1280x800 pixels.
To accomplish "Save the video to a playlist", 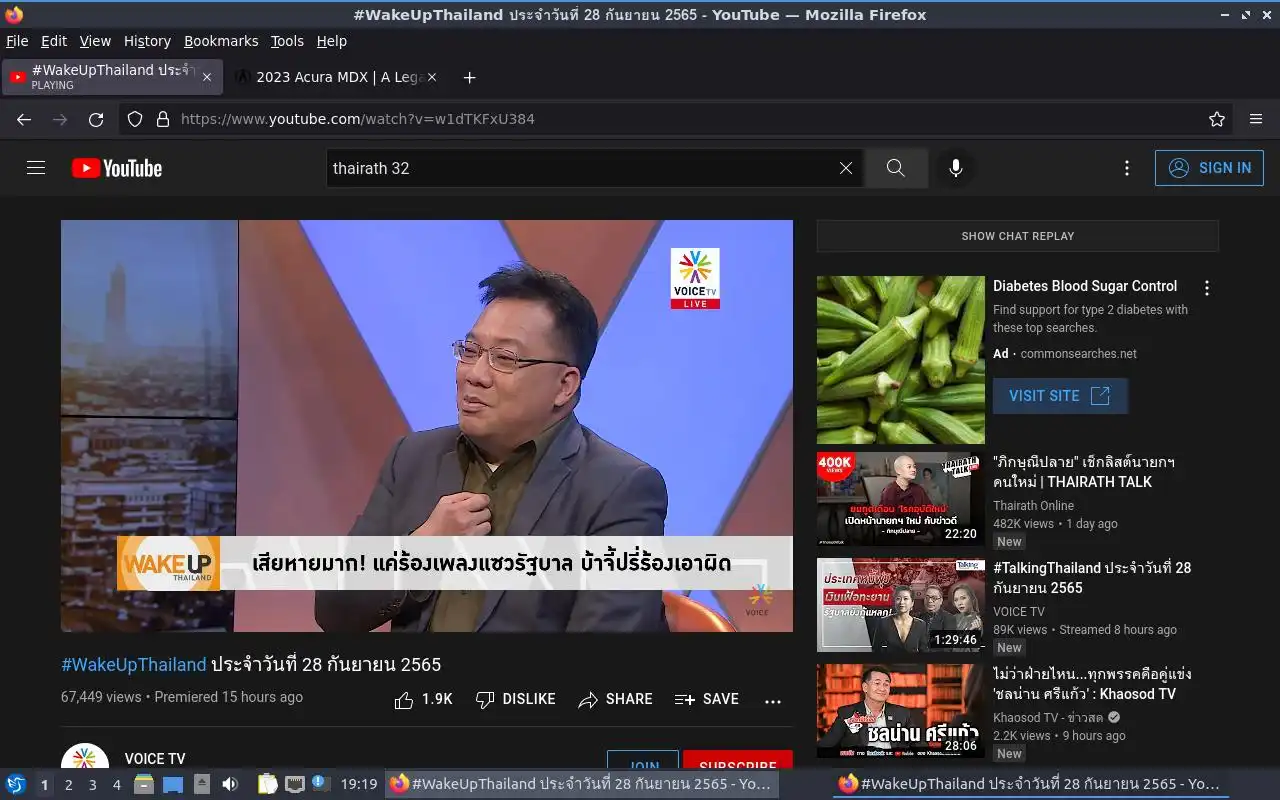I will click(707, 699).
